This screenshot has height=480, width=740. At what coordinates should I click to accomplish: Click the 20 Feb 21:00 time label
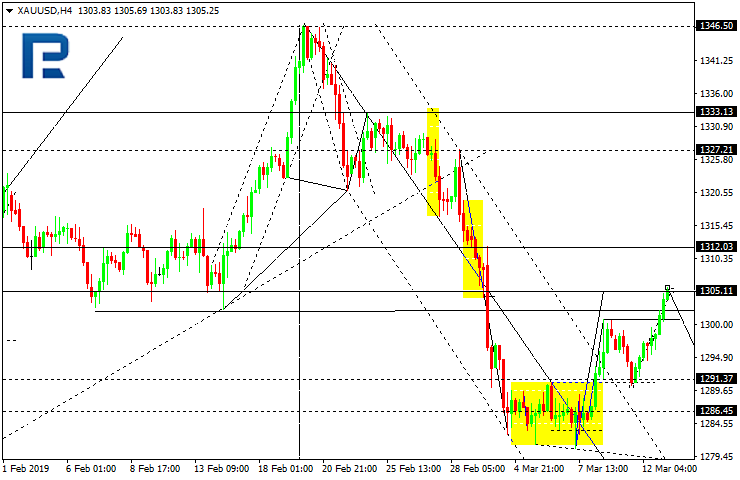[350, 469]
